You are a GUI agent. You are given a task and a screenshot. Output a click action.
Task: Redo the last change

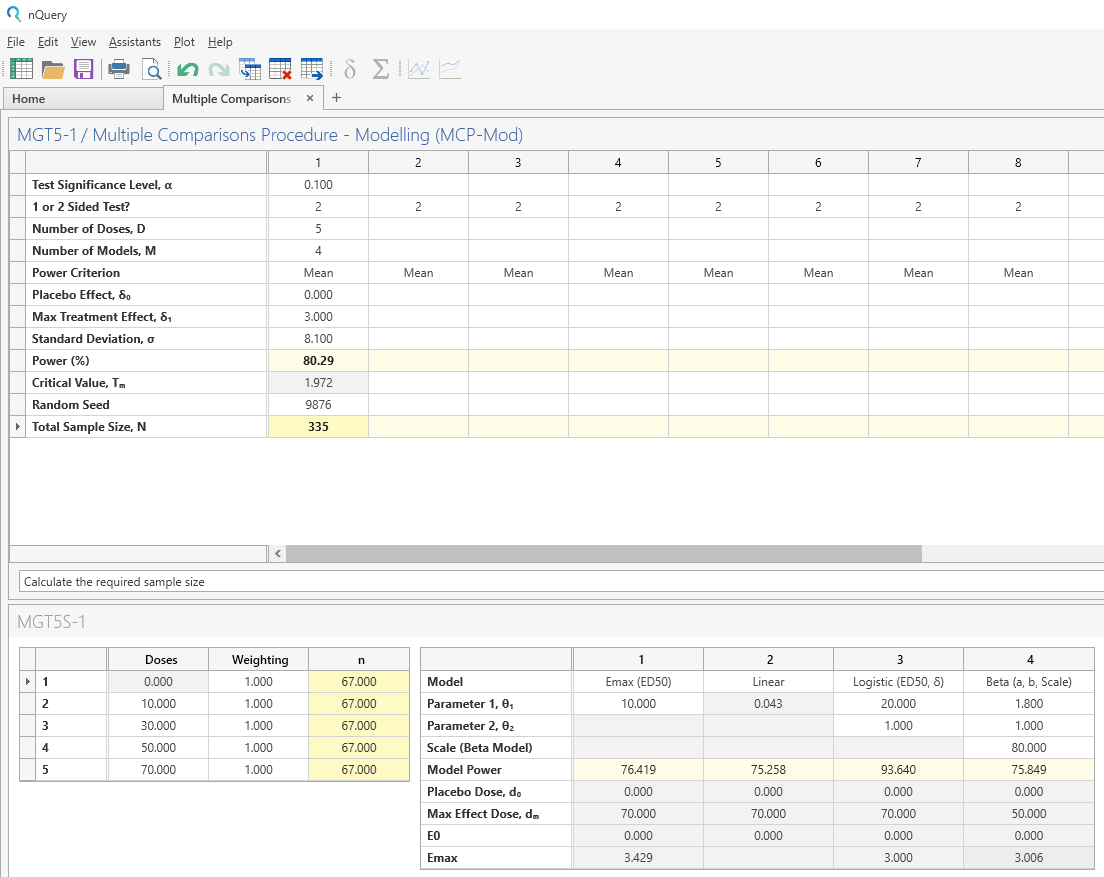point(217,68)
